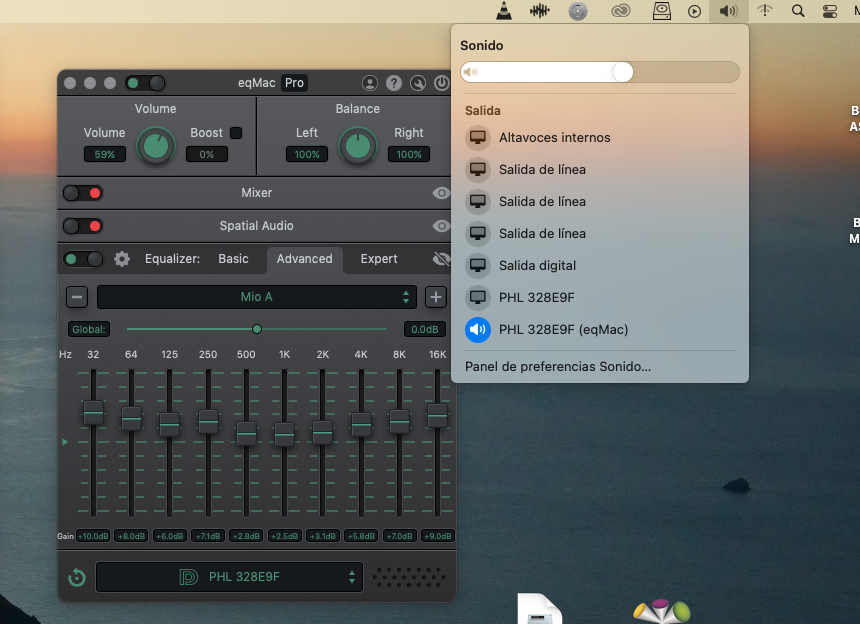
Task: Open VLC cone icon in menu bar
Action: pyautogui.click(x=503, y=11)
